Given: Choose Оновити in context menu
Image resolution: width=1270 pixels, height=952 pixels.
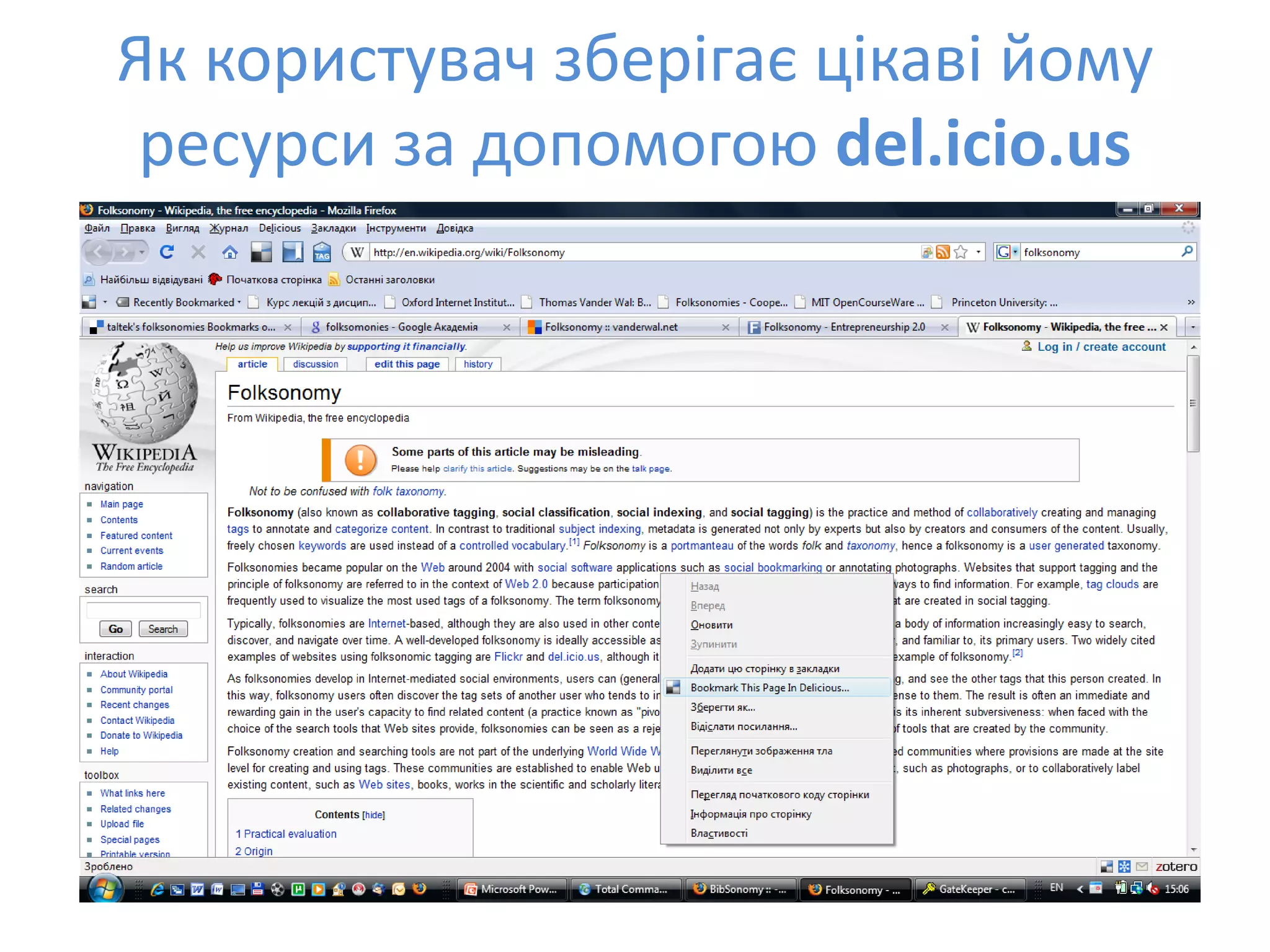Looking at the screenshot, I should 778,625.
